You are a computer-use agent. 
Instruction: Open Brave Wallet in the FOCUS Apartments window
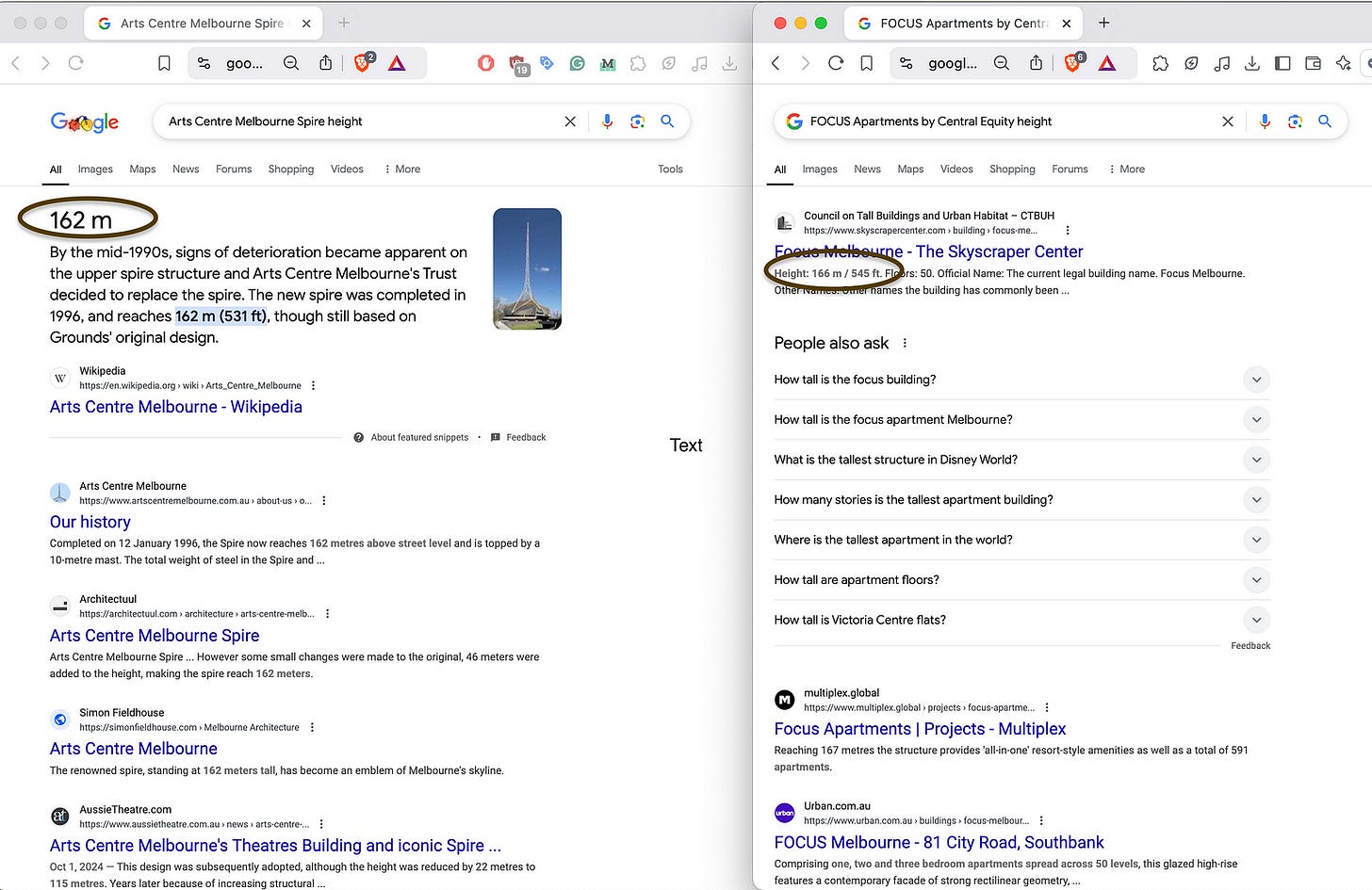(x=1313, y=63)
